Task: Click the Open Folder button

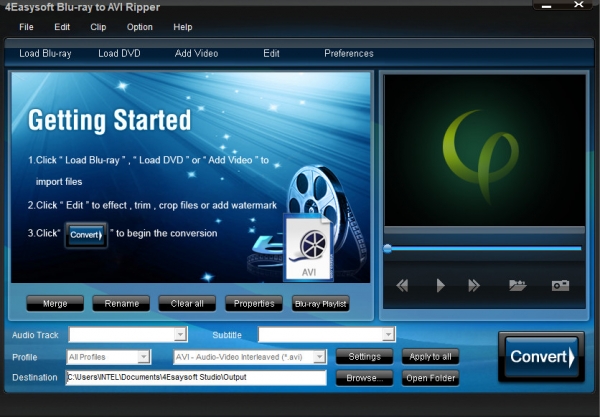Action: point(430,378)
